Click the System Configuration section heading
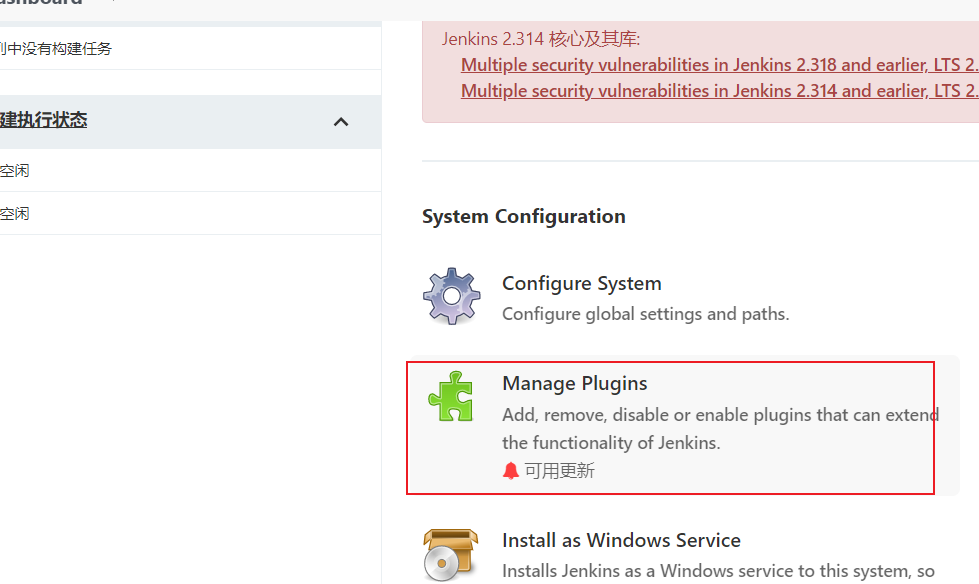The width and height of the screenshot is (979, 584). (x=523, y=216)
